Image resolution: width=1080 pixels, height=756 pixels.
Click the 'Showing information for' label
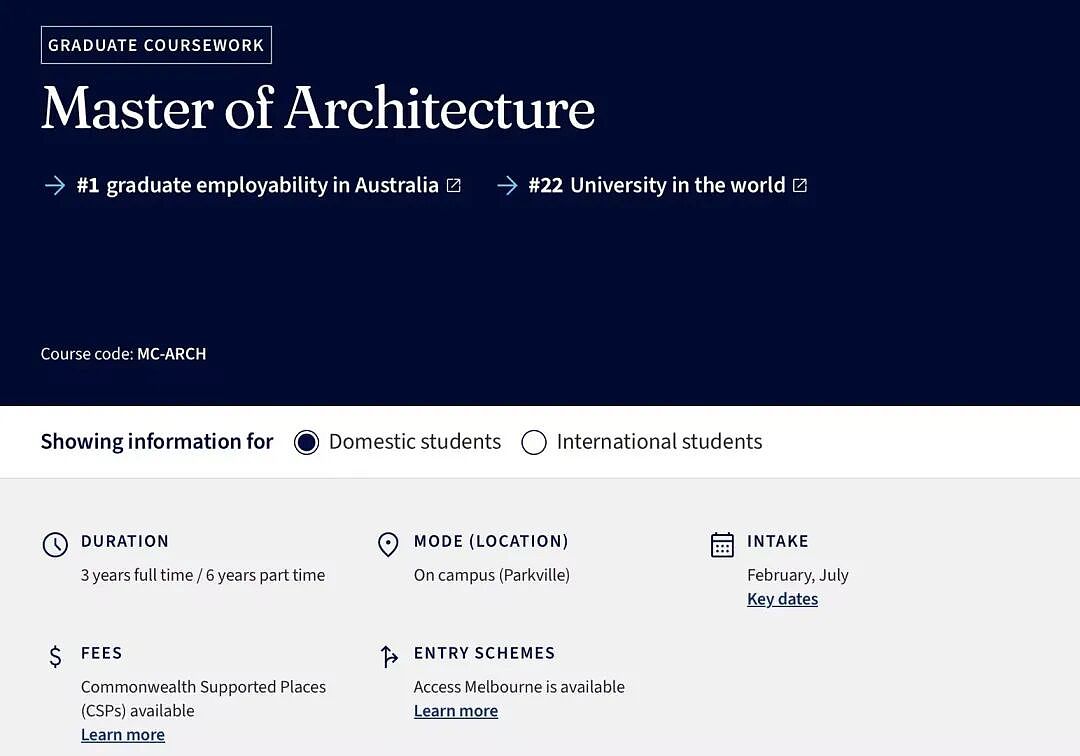pyautogui.click(x=157, y=441)
